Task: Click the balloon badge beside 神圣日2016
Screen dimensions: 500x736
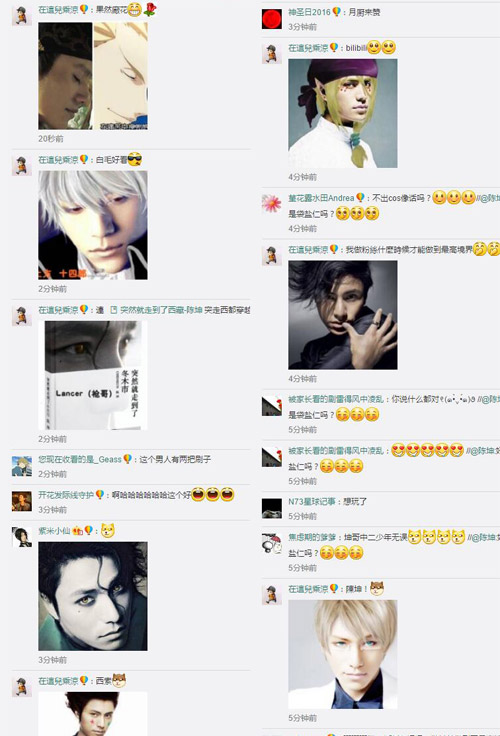Action: point(336,12)
